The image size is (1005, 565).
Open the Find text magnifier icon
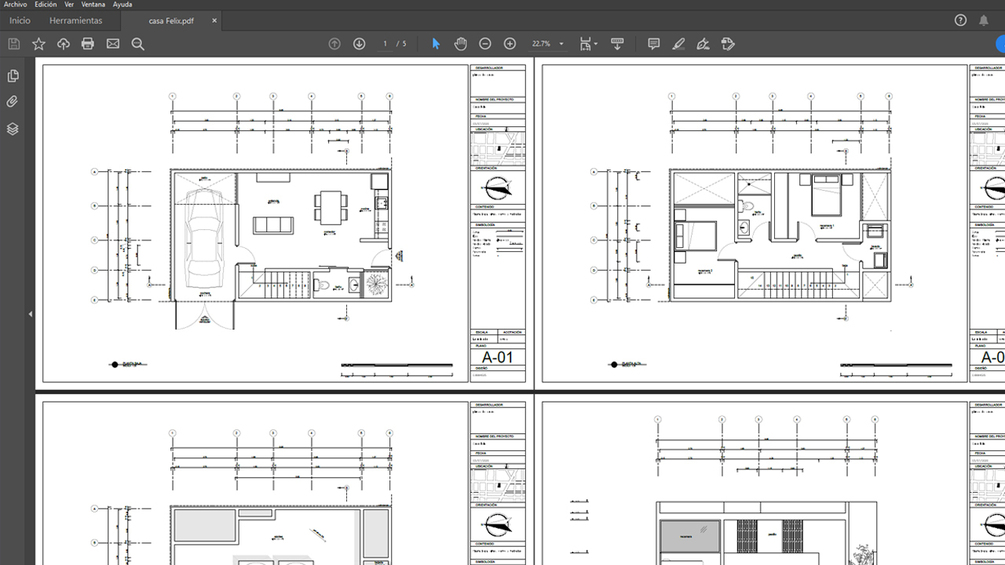click(x=138, y=44)
